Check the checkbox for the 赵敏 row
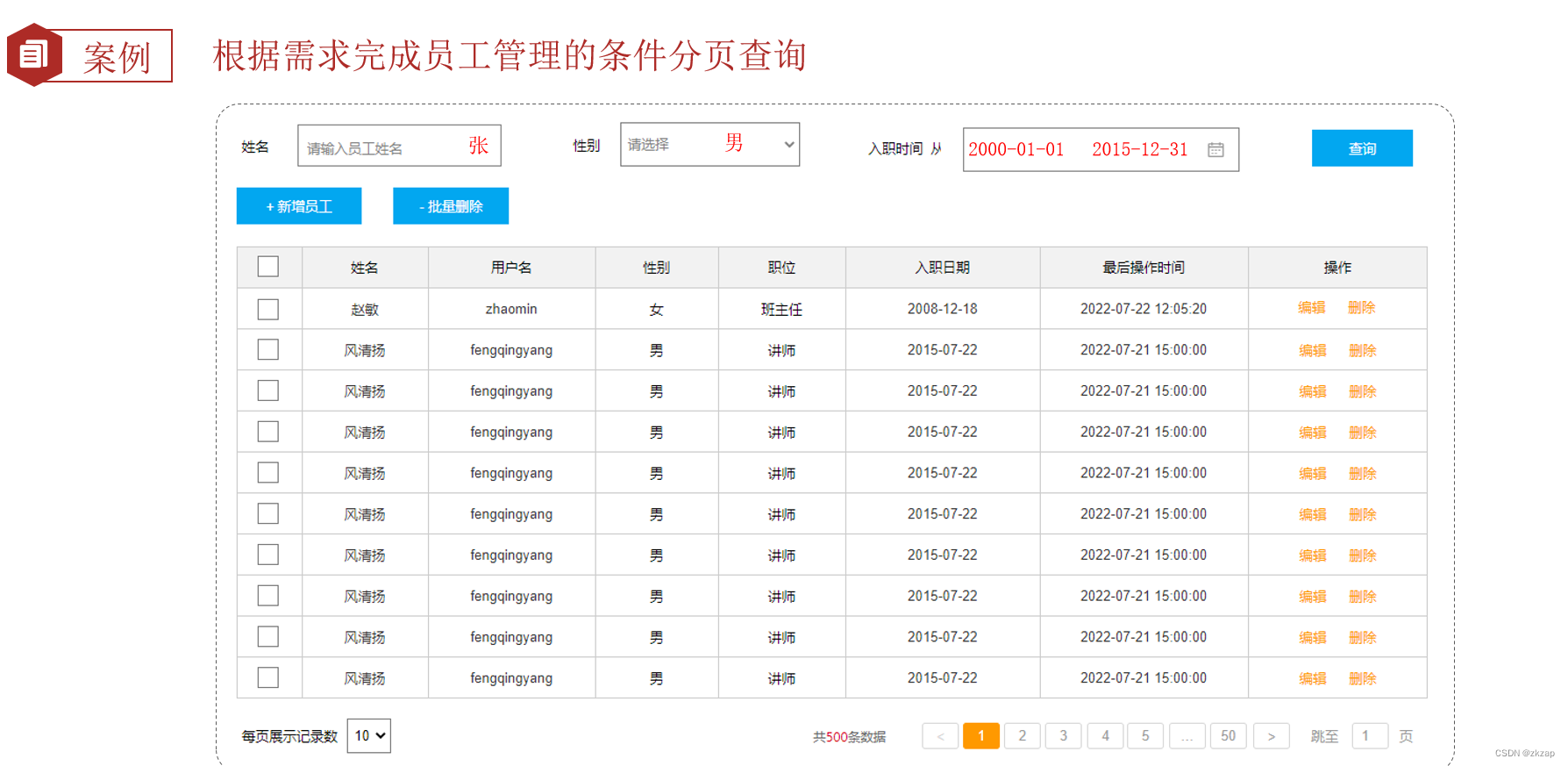The height and width of the screenshot is (766, 1568). (x=268, y=309)
